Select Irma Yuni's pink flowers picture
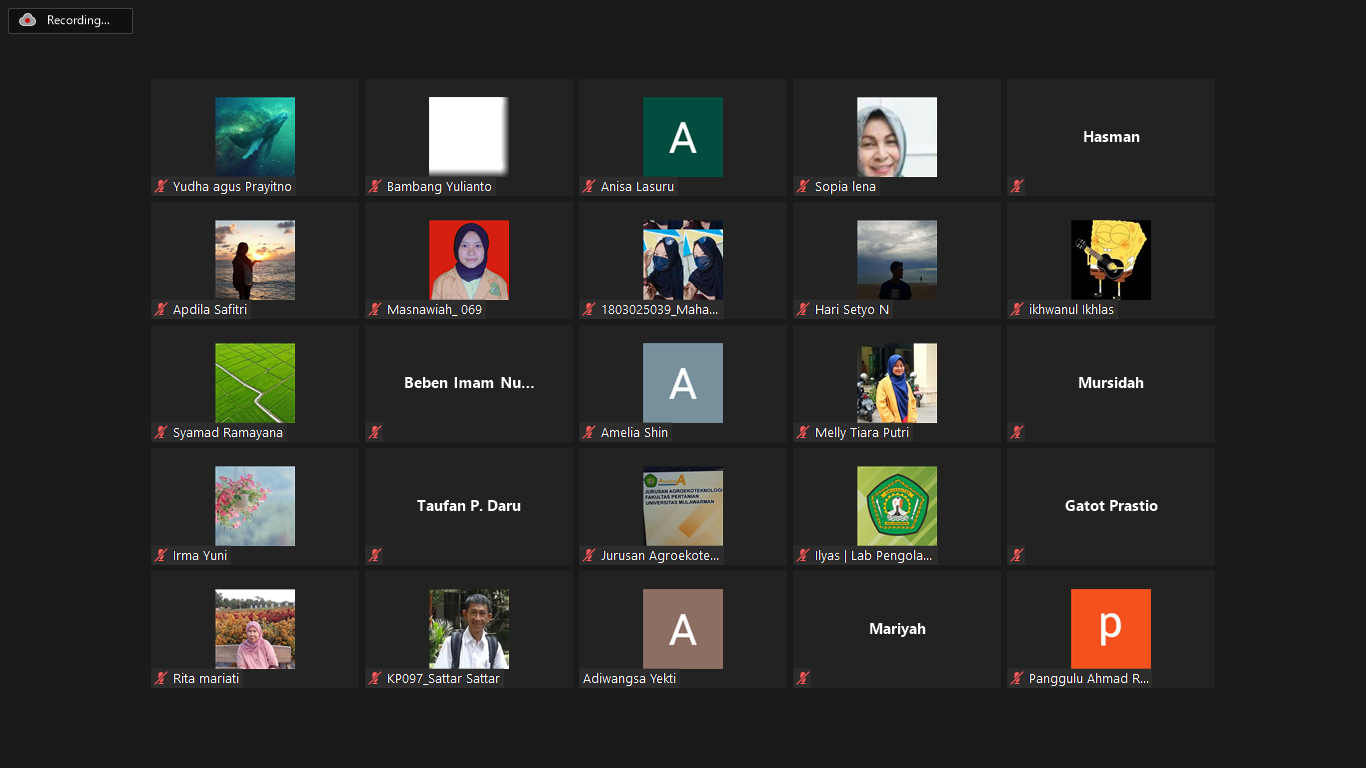Image resolution: width=1366 pixels, height=768 pixels. (x=255, y=506)
